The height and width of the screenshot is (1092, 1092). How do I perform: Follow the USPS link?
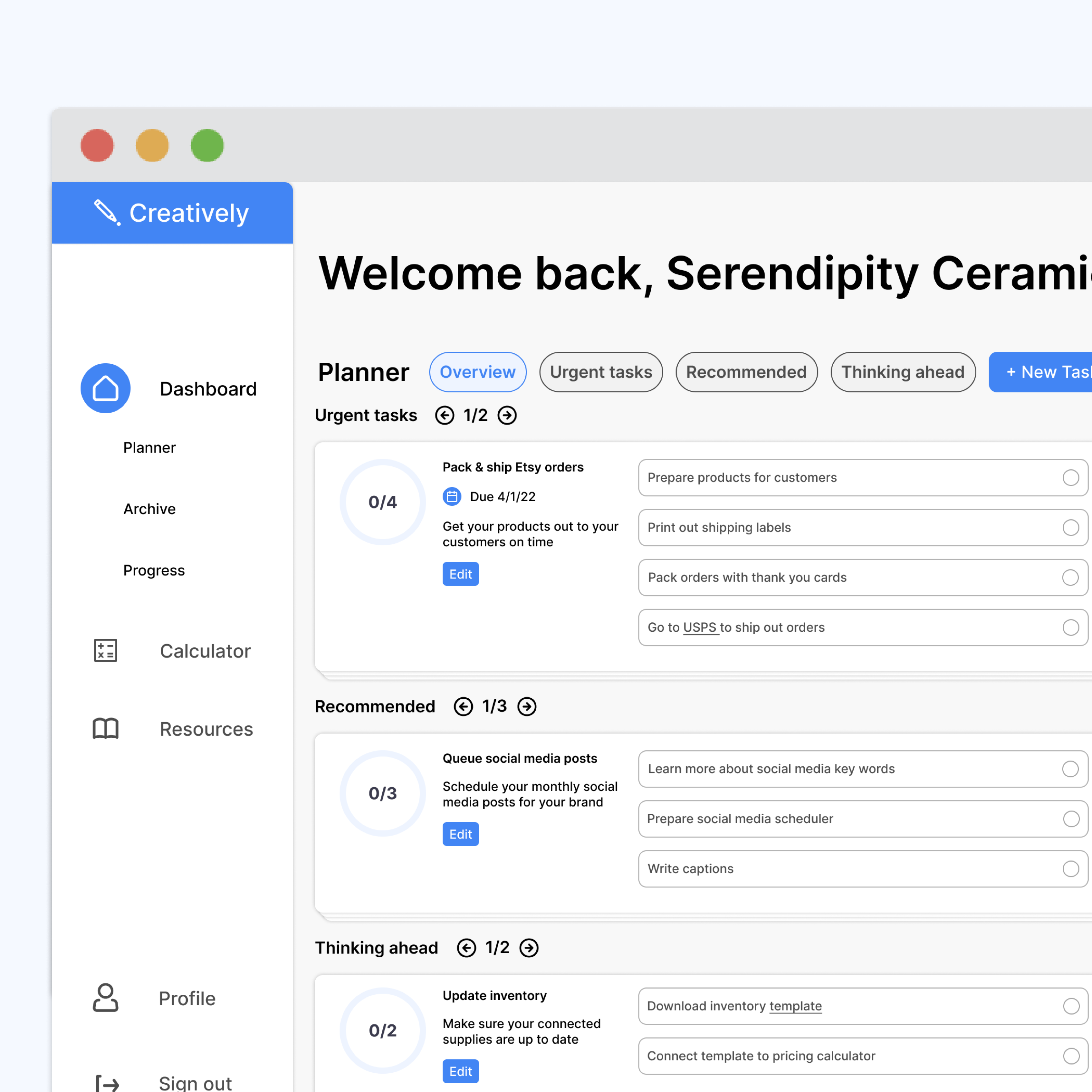point(700,627)
